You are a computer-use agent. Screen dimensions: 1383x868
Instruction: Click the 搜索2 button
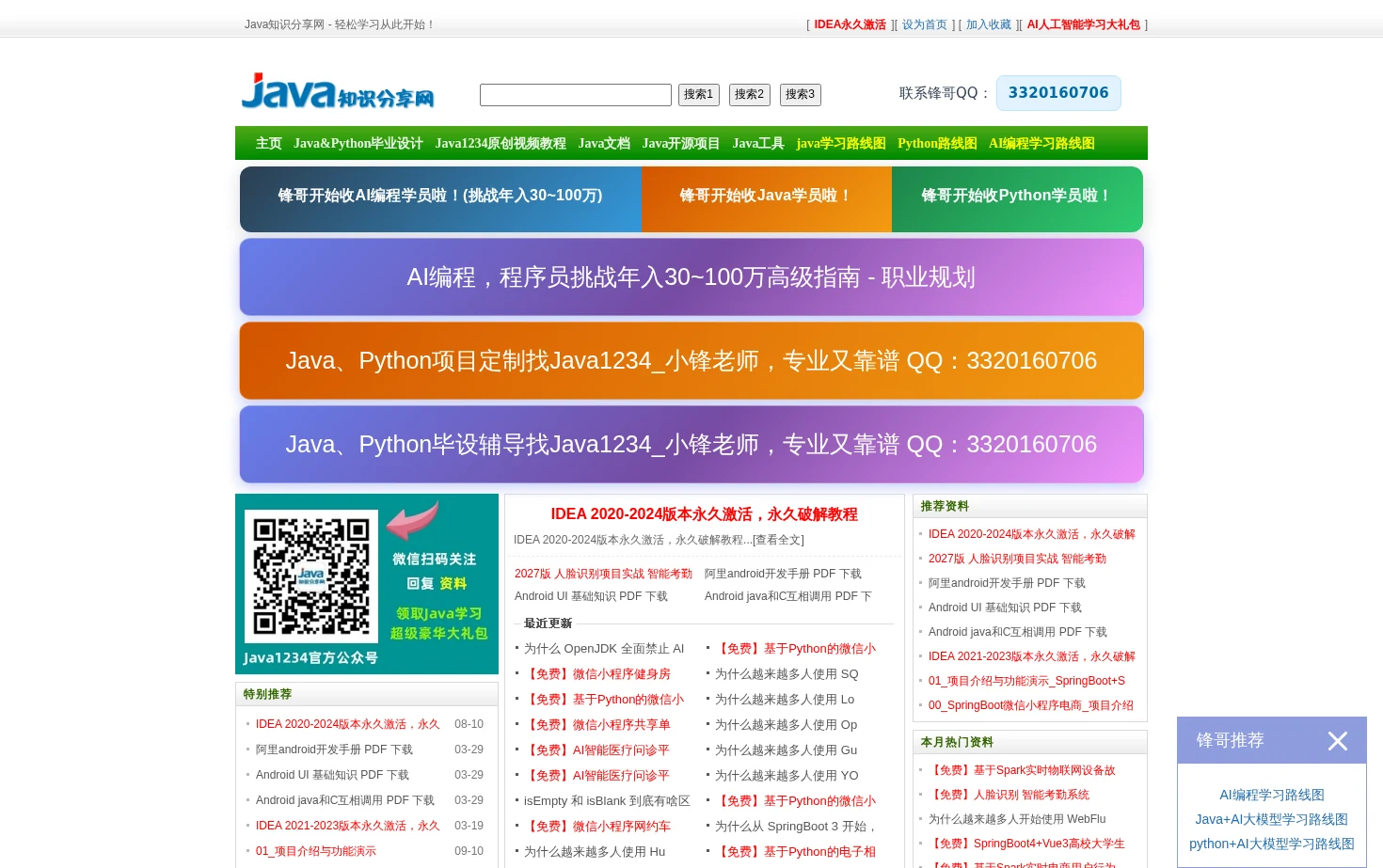750,95
